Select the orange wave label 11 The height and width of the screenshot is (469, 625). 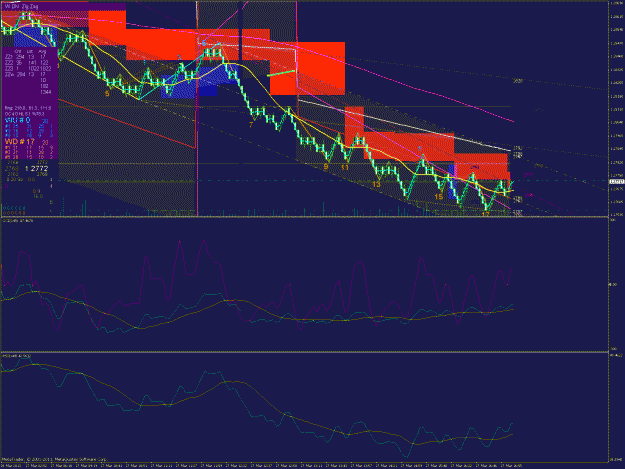(345, 168)
